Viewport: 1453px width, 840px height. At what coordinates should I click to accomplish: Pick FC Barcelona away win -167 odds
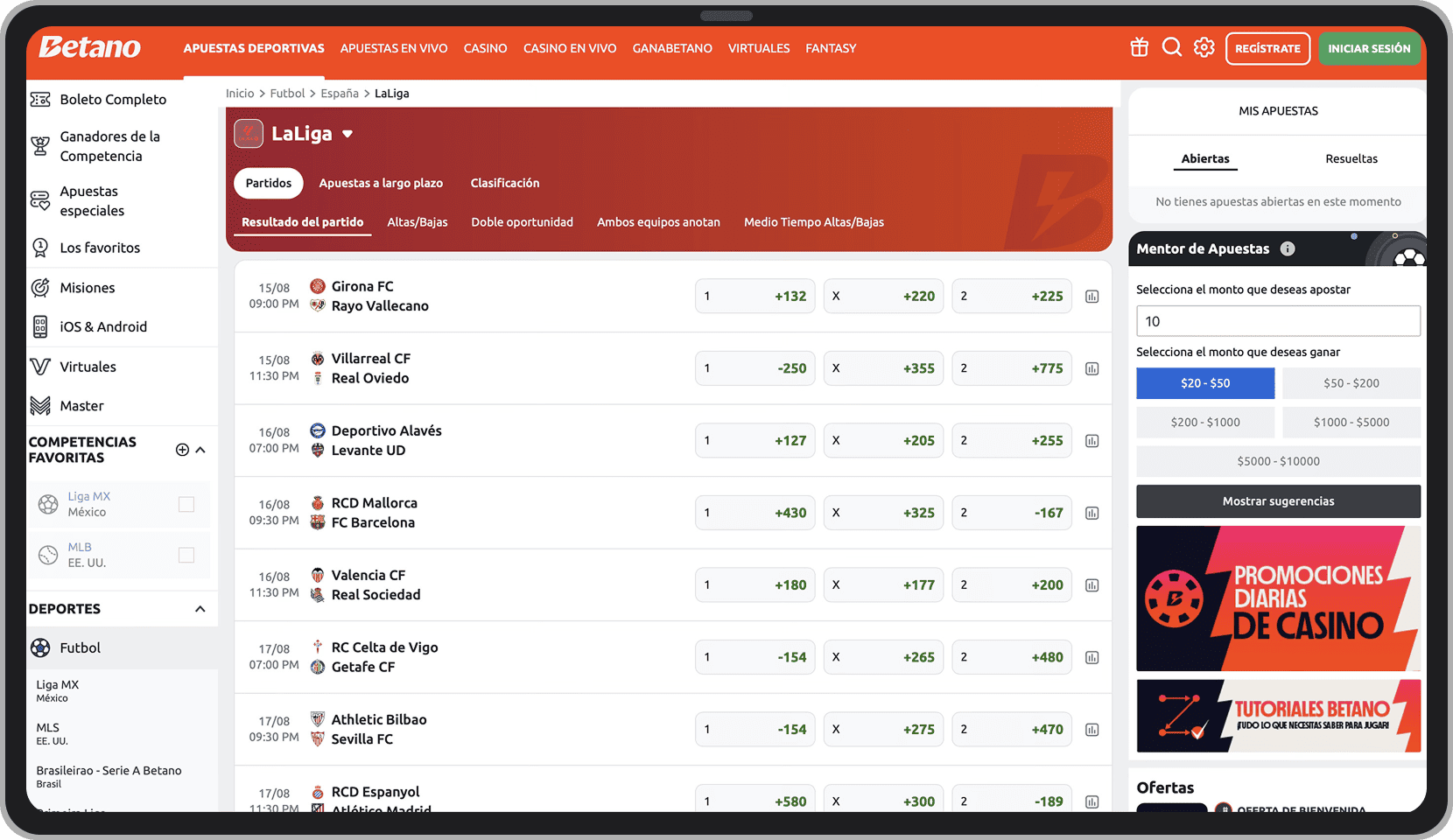point(1012,513)
